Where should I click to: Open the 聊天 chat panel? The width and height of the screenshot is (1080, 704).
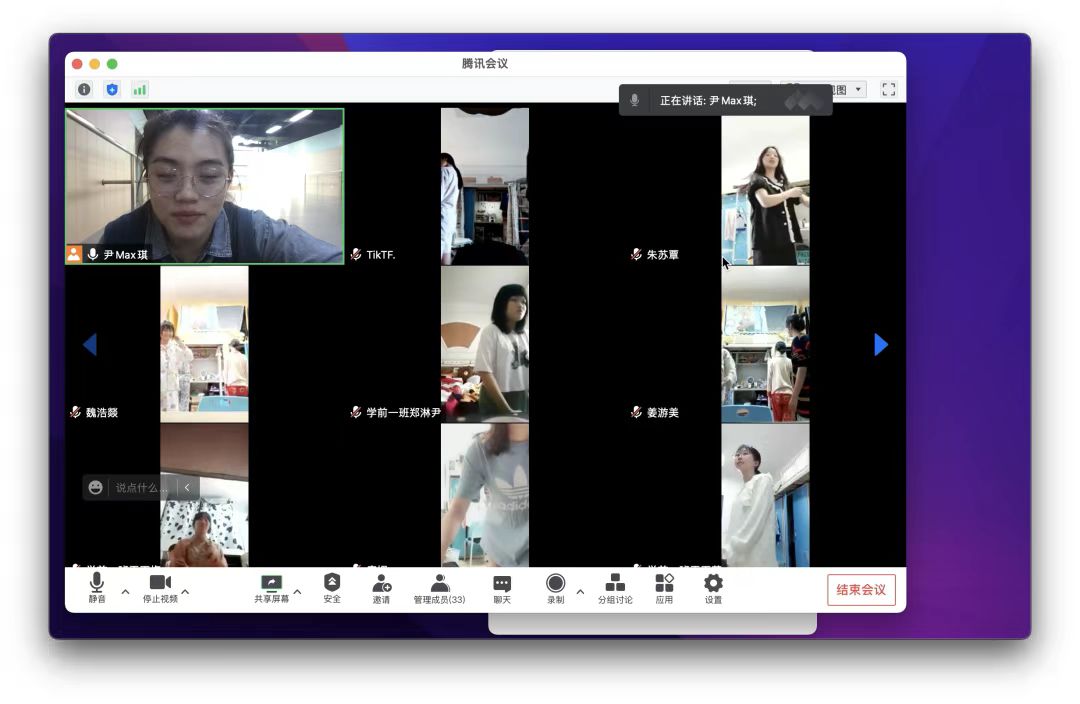[x=502, y=588]
